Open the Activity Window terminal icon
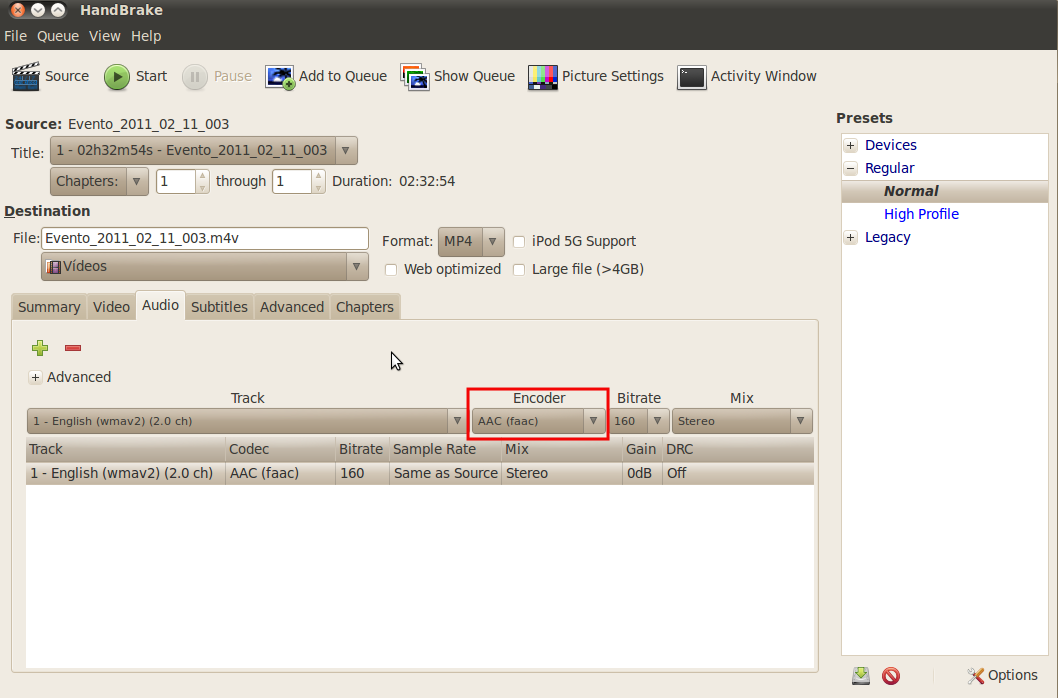Viewport: 1058px width, 698px height. [x=692, y=77]
